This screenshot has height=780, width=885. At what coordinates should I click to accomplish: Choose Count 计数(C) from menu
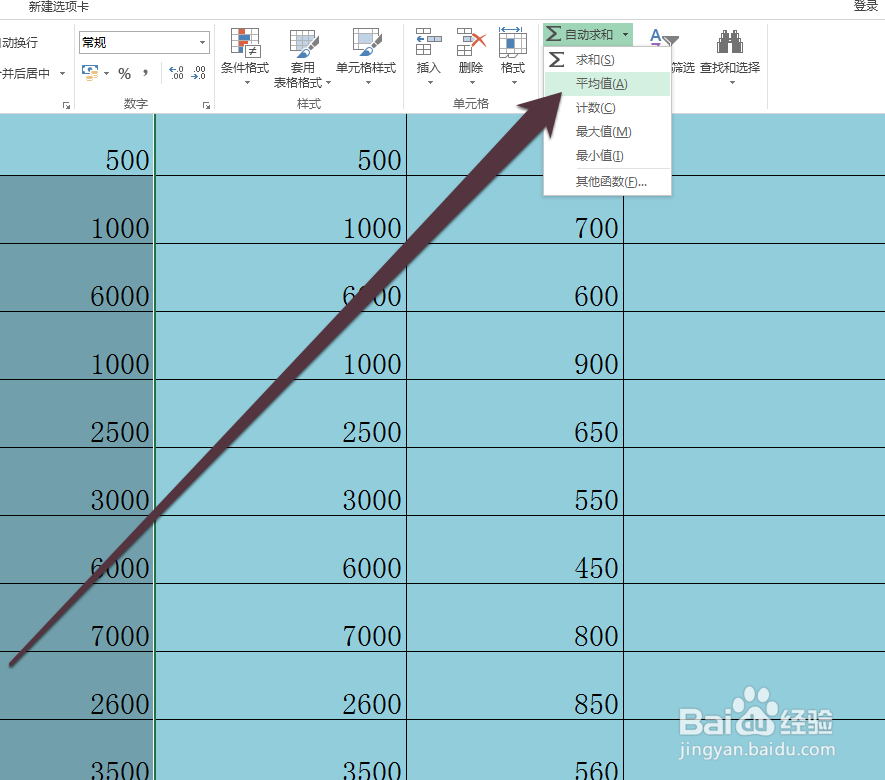click(607, 108)
